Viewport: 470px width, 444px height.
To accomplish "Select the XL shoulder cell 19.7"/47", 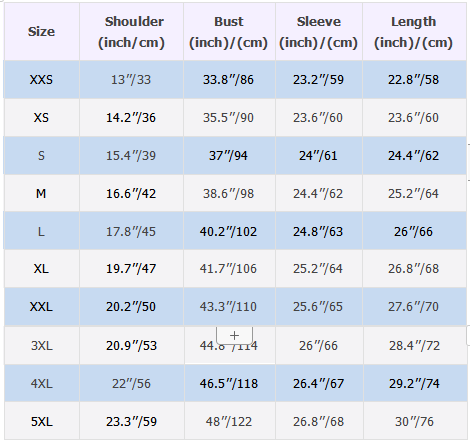I will pos(131,269).
